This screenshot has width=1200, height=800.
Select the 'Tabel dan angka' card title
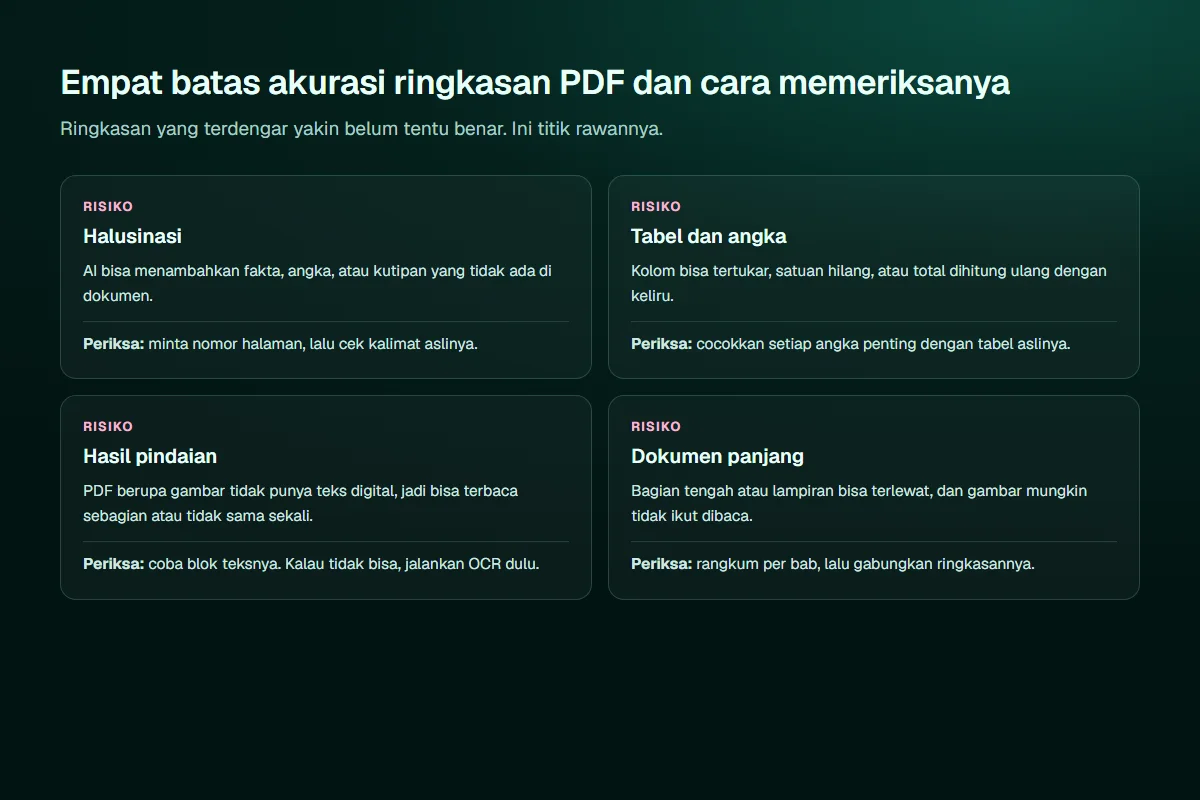(x=708, y=236)
